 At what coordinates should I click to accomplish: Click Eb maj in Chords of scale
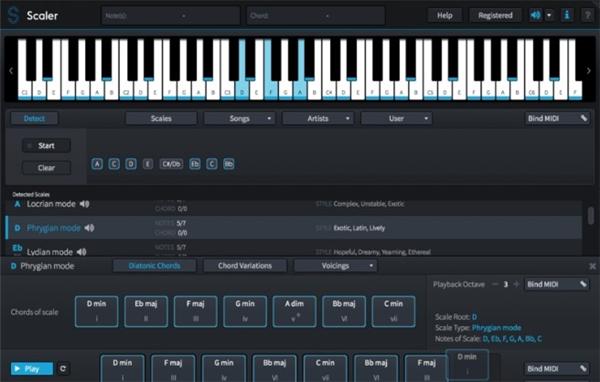(146, 311)
